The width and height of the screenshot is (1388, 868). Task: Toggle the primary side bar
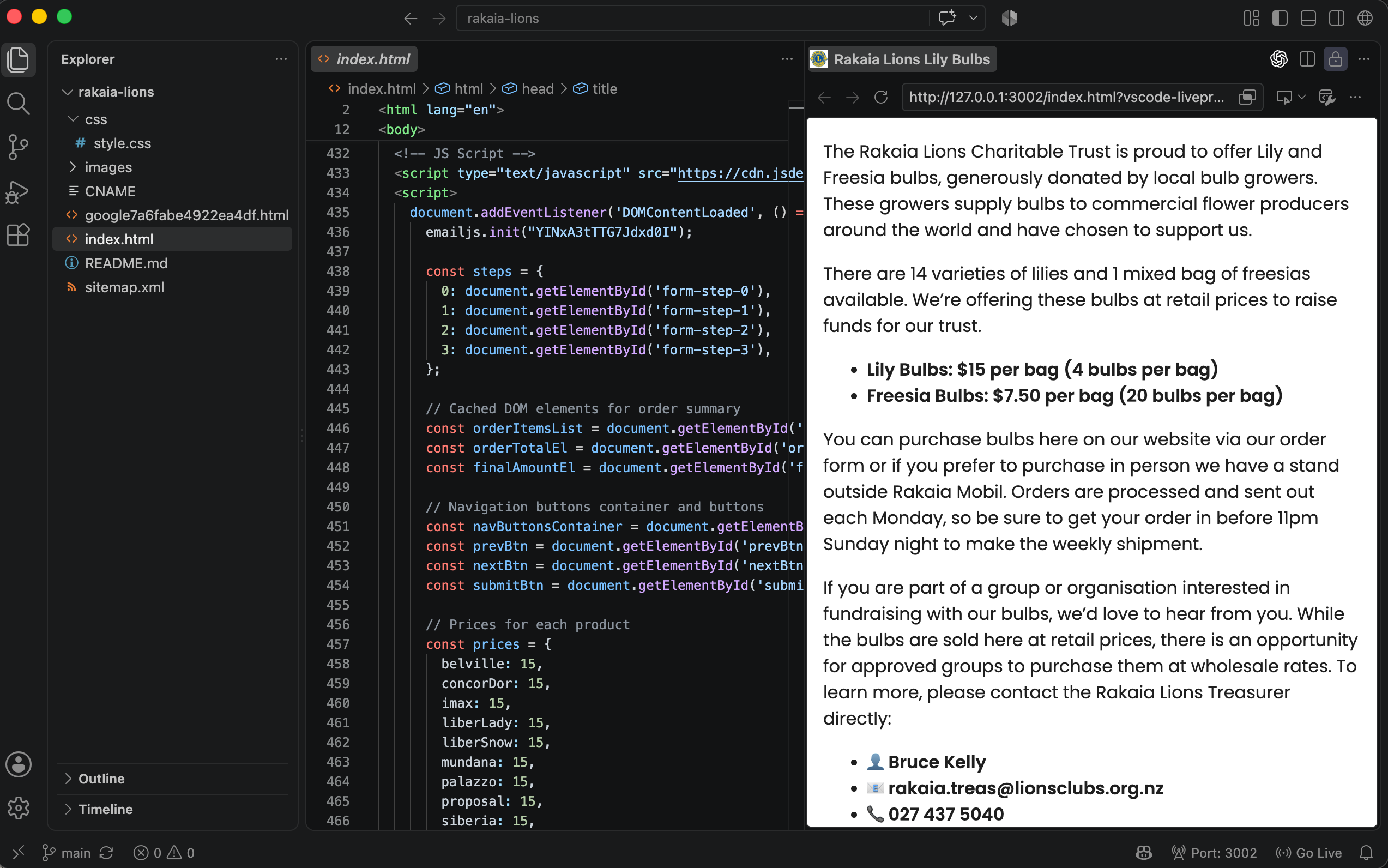point(1280,18)
